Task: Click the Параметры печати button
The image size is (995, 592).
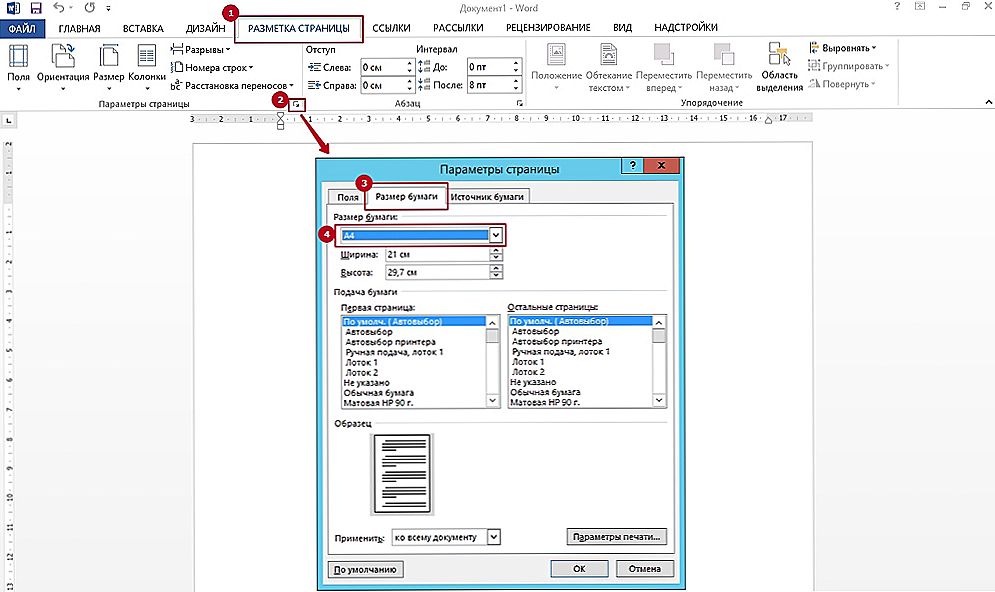Action: (x=616, y=537)
